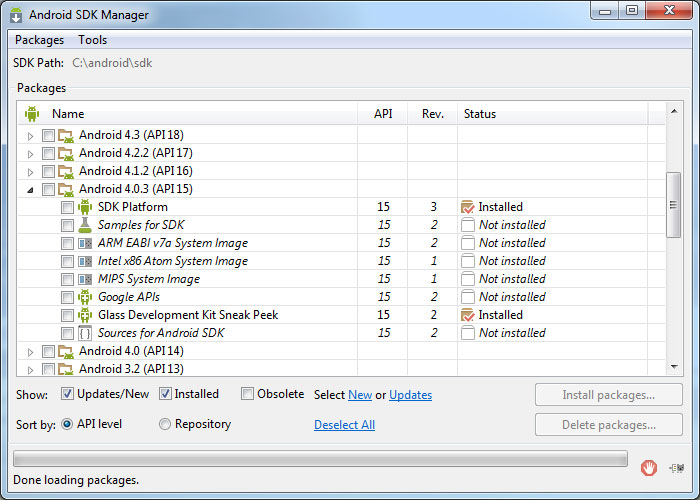The image size is (700, 500).
Task: Expand the Android 4.0 (API 14) node
Action: (x=30, y=352)
